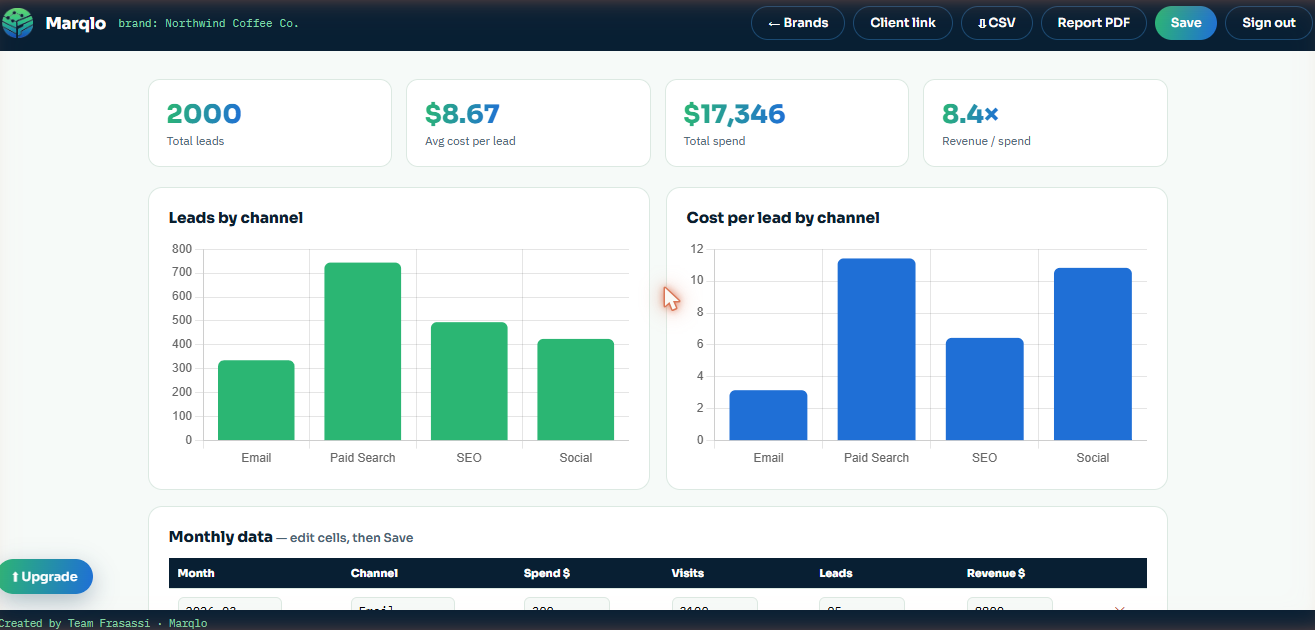Click the Marqlo brand name in header

coord(76,23)
